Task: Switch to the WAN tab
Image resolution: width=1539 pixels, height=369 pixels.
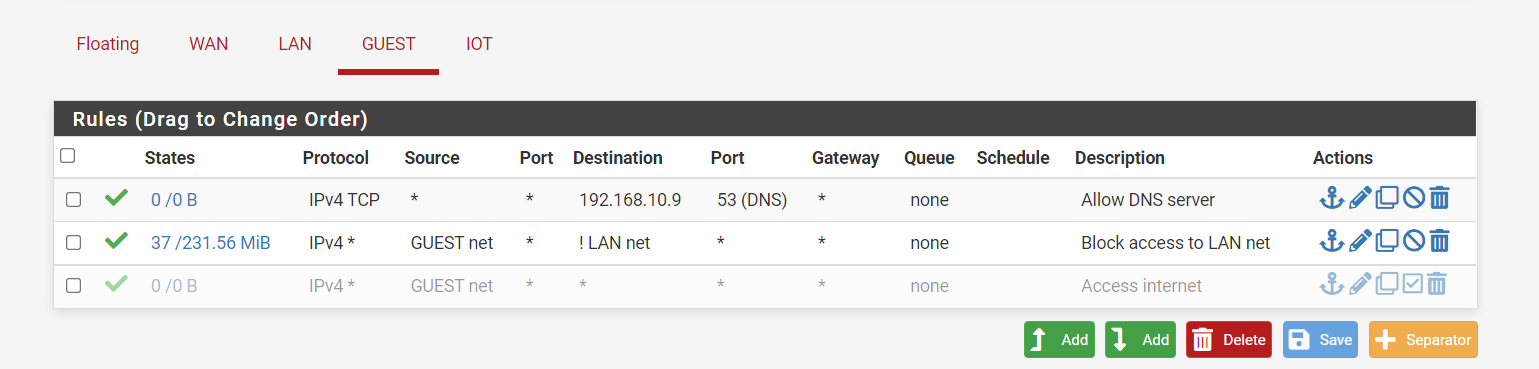Action: tap(209, 44)
